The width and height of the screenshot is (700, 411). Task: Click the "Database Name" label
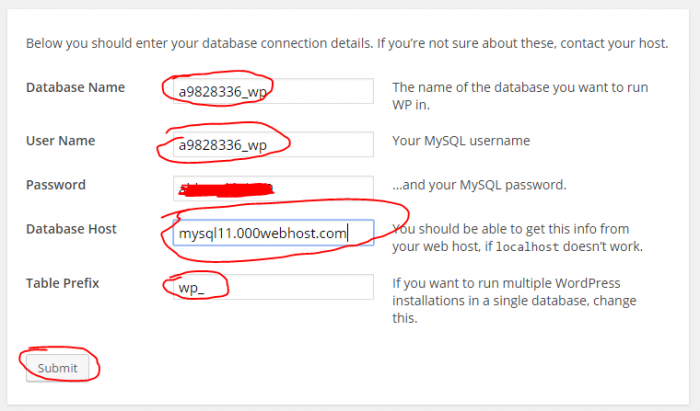pos(75,87)
